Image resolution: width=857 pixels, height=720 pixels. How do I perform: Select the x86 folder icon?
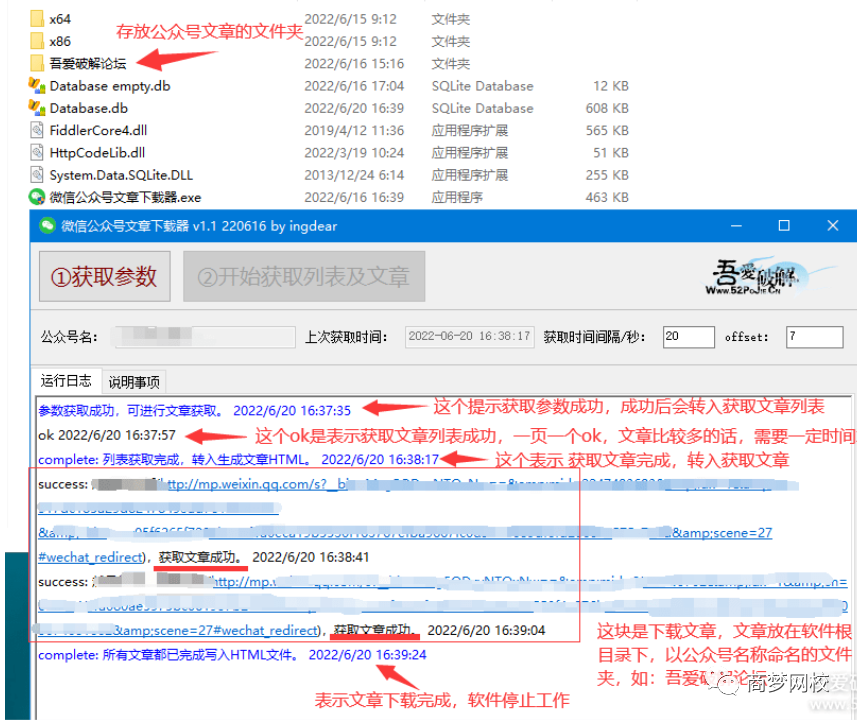pyautogui.click(x=37, y=41)
